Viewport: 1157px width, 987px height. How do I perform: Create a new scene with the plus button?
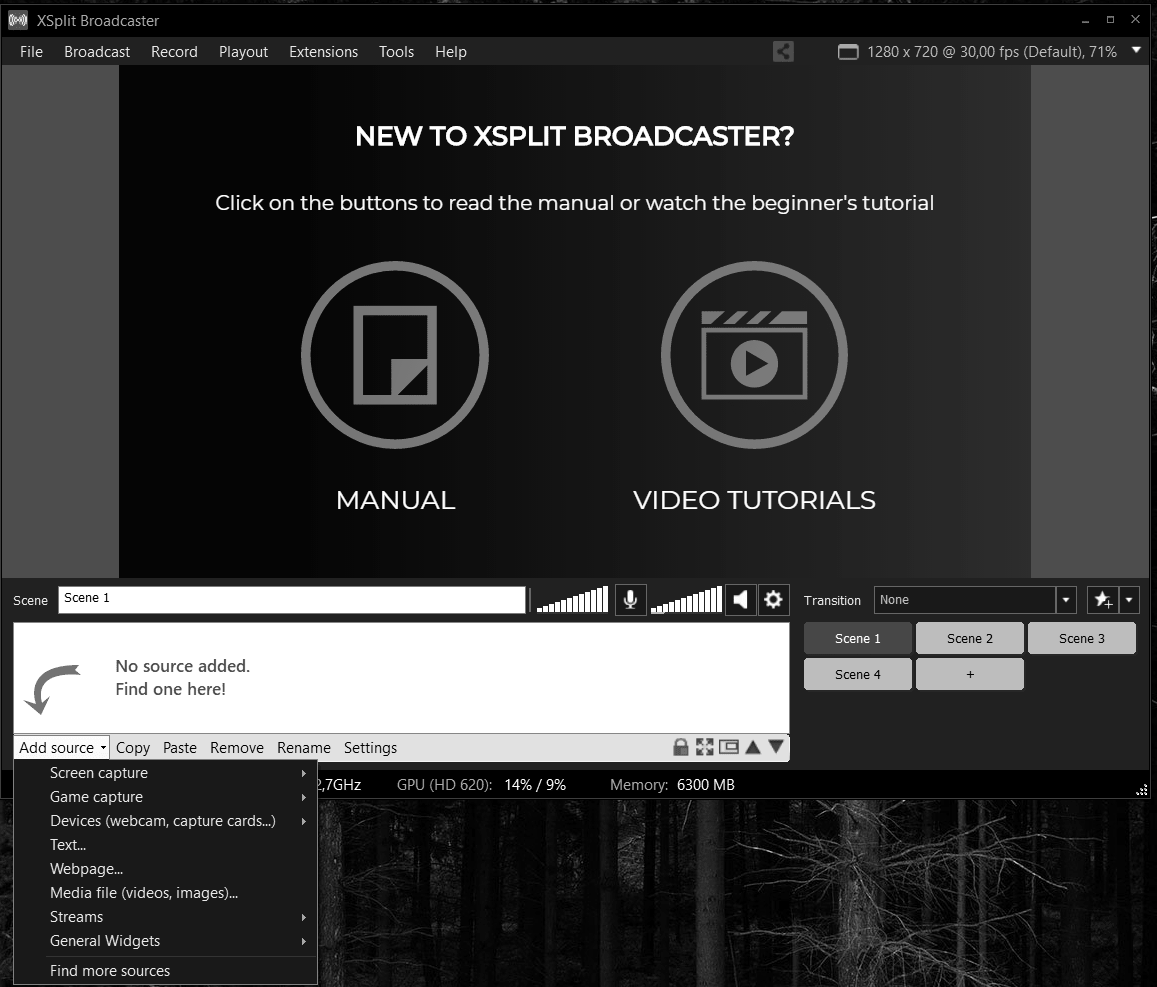tap(969, 673)
